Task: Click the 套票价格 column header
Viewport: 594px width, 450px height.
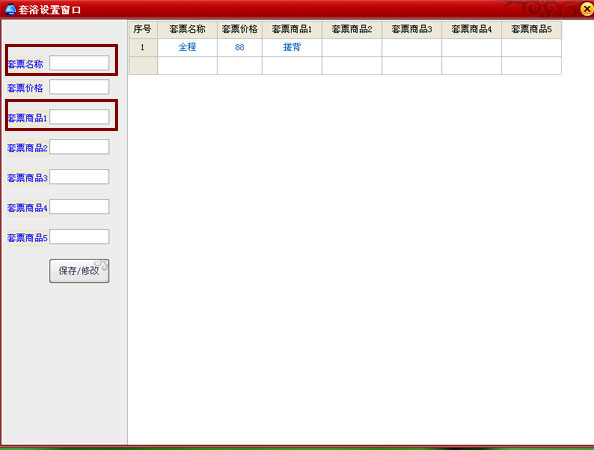Action: coord(240,30)
